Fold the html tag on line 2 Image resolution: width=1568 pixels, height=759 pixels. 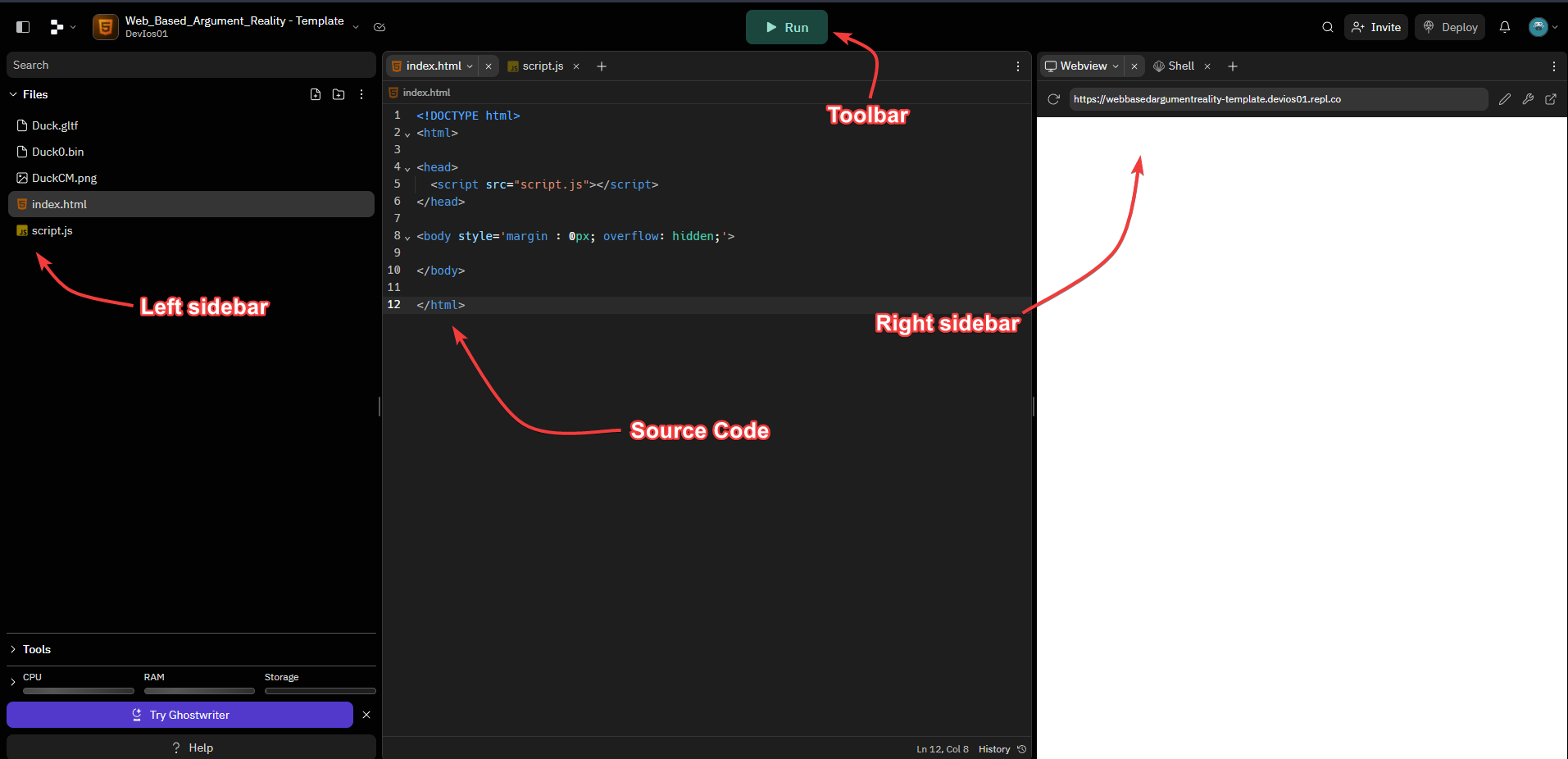click(407, 134)
